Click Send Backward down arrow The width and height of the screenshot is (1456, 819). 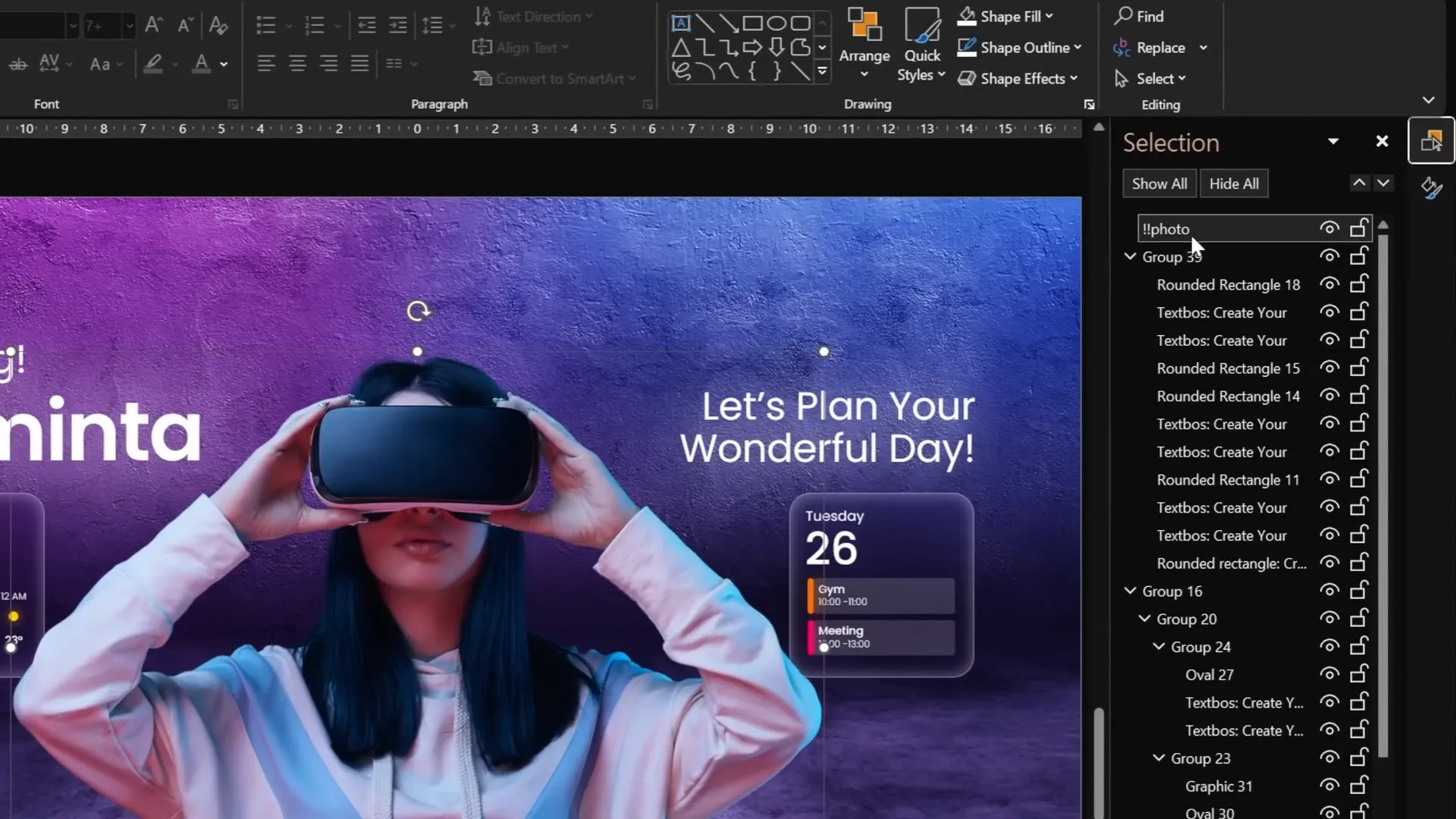point(1383,183)
